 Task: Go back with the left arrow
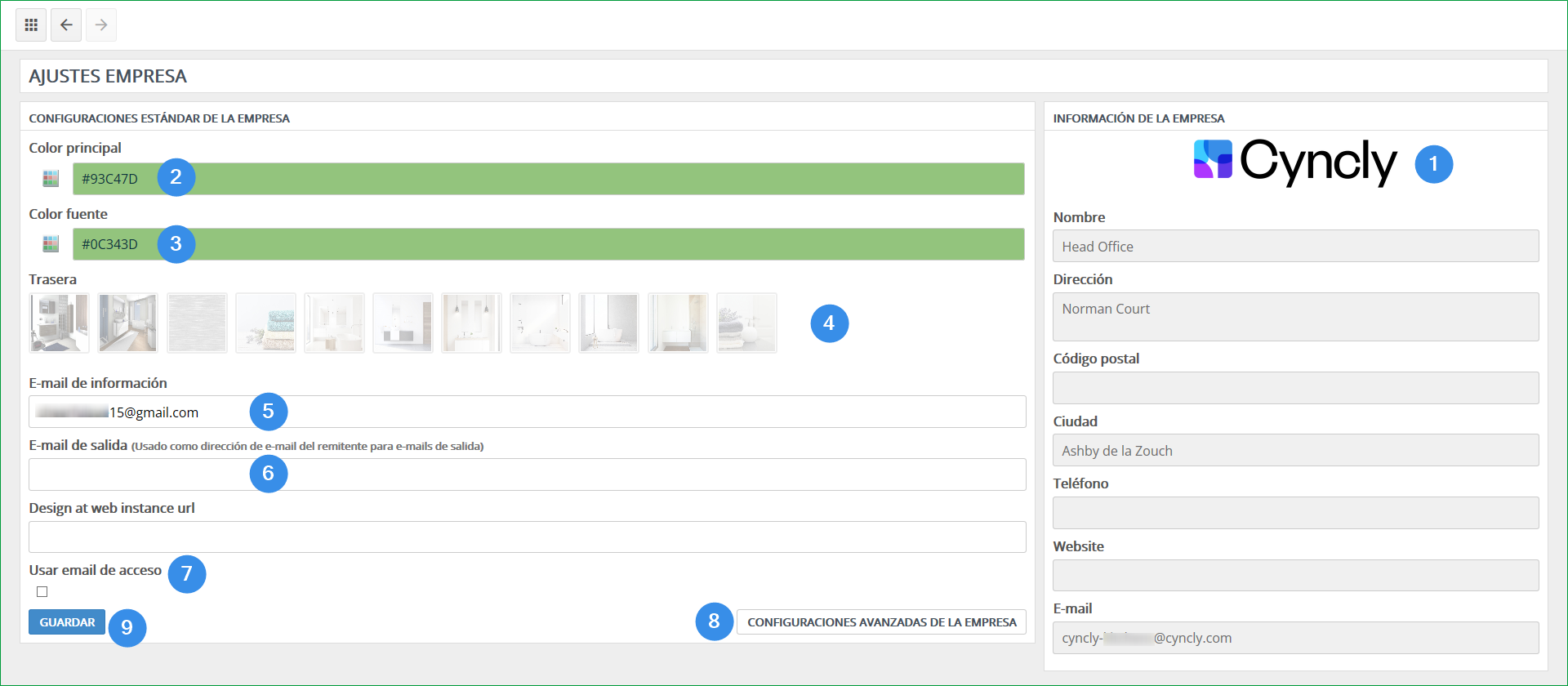coord(66,24)
